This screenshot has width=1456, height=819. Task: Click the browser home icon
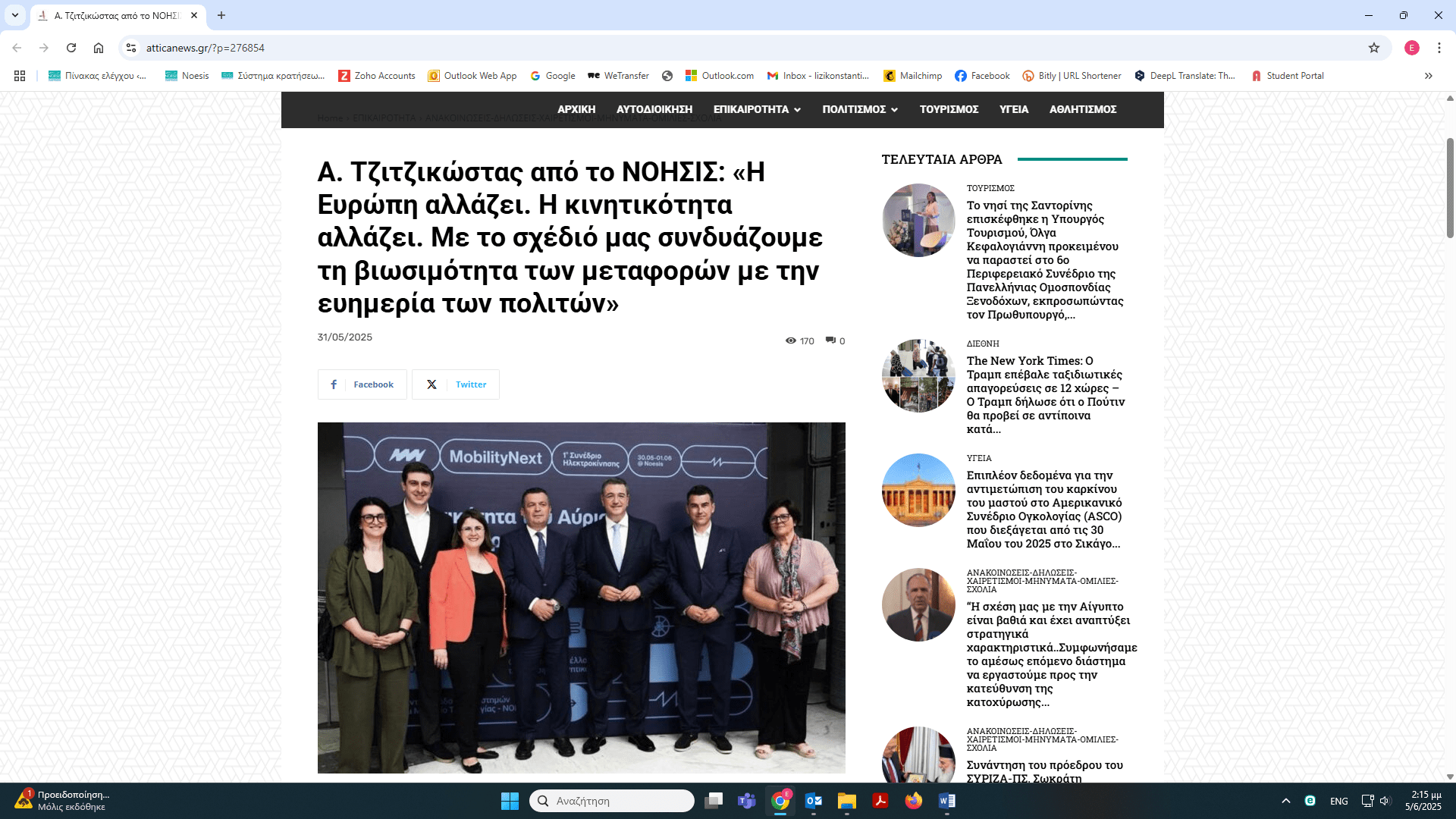click(99, 48)
